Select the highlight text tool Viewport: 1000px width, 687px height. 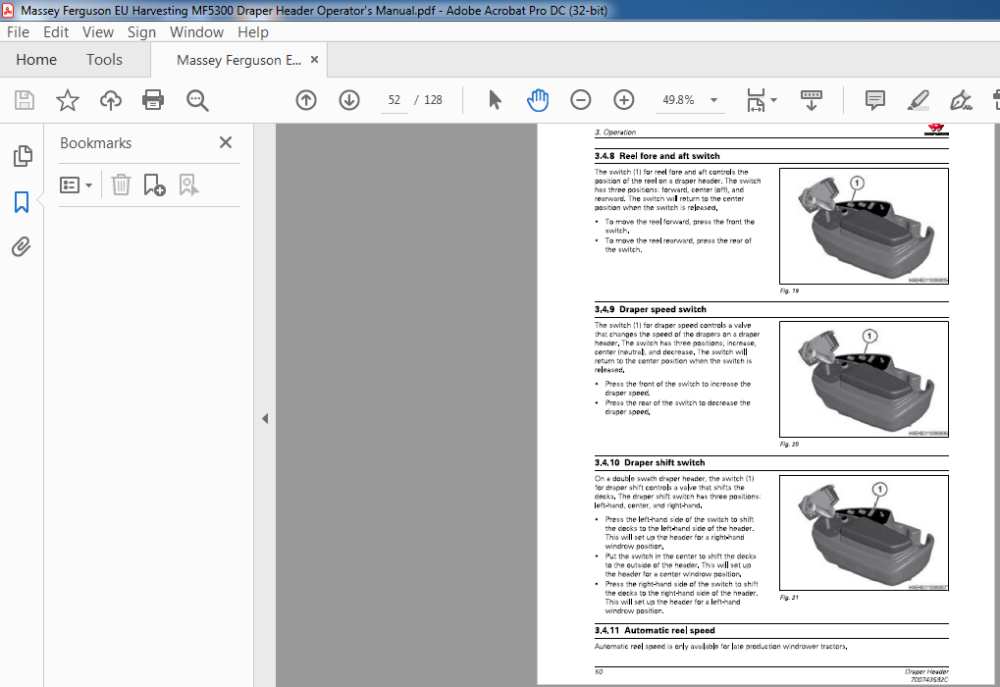tap(918, 100)
